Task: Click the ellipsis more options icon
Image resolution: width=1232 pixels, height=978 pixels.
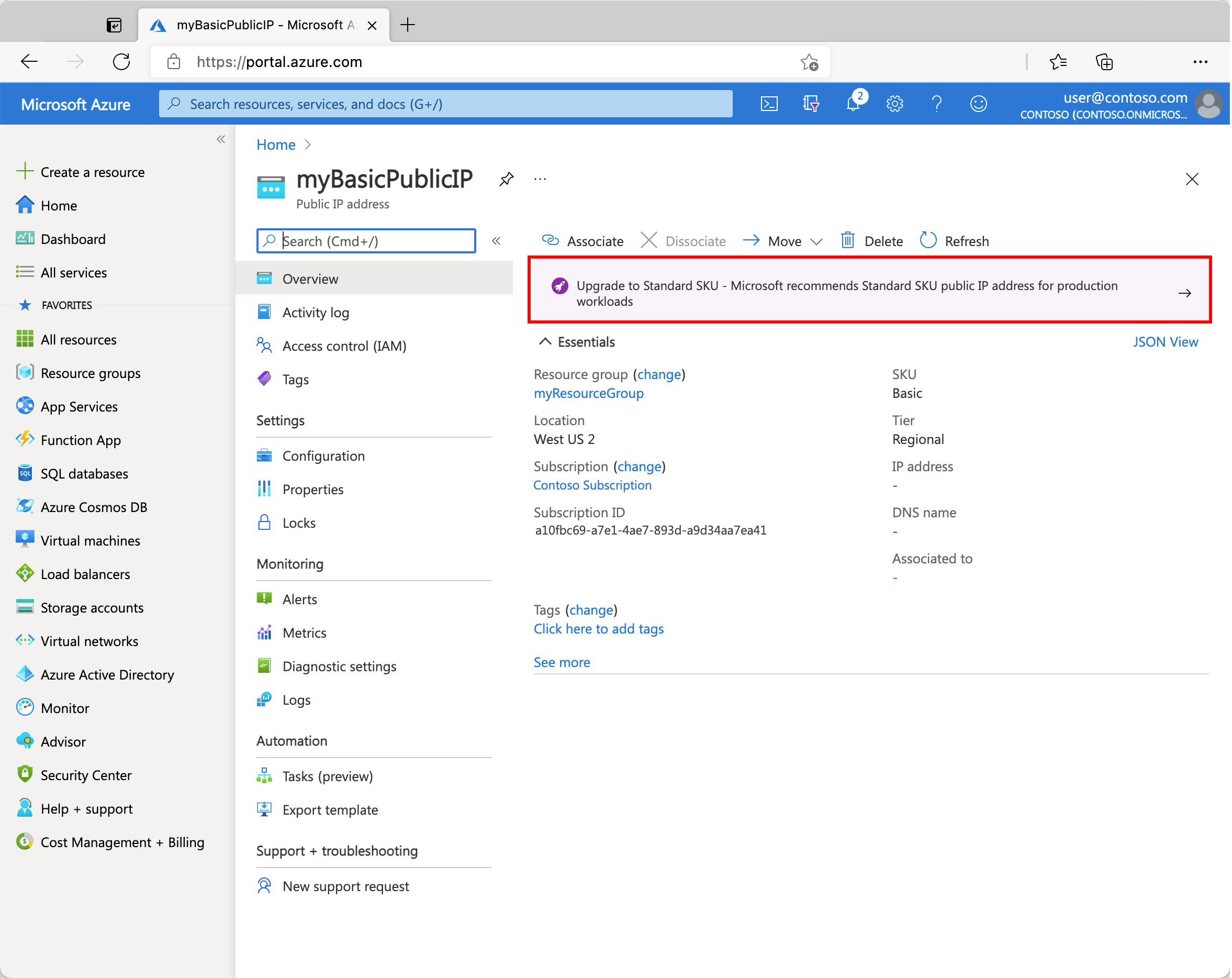Action: coord(540,179)
